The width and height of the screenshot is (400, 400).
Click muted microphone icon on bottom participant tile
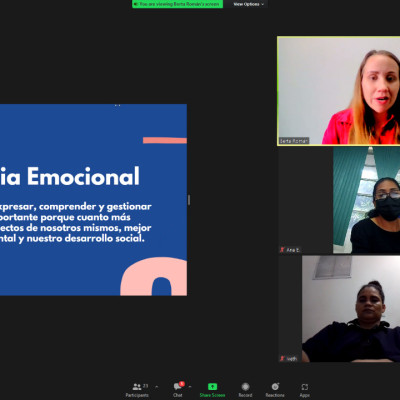coord(282,358)
